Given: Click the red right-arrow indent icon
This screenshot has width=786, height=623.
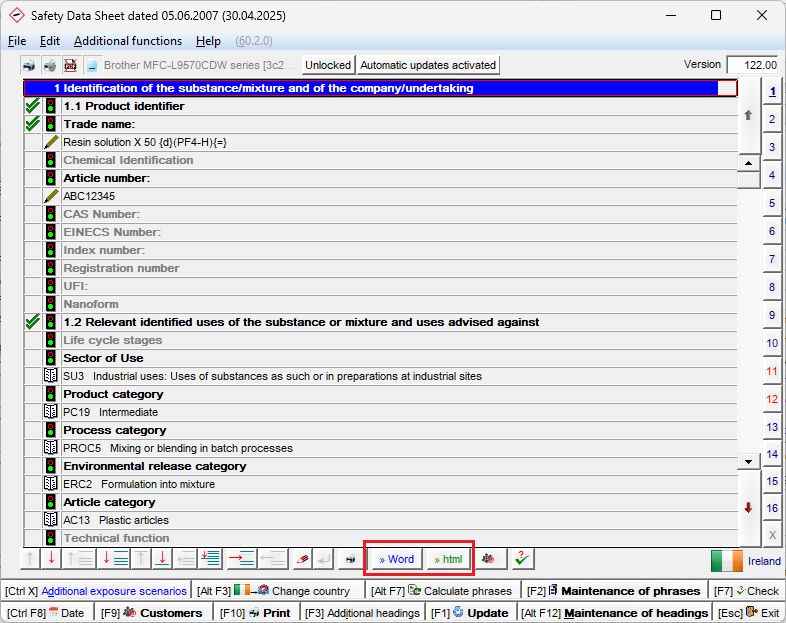Looking at the screenshot, I should (x=241, y=558).
